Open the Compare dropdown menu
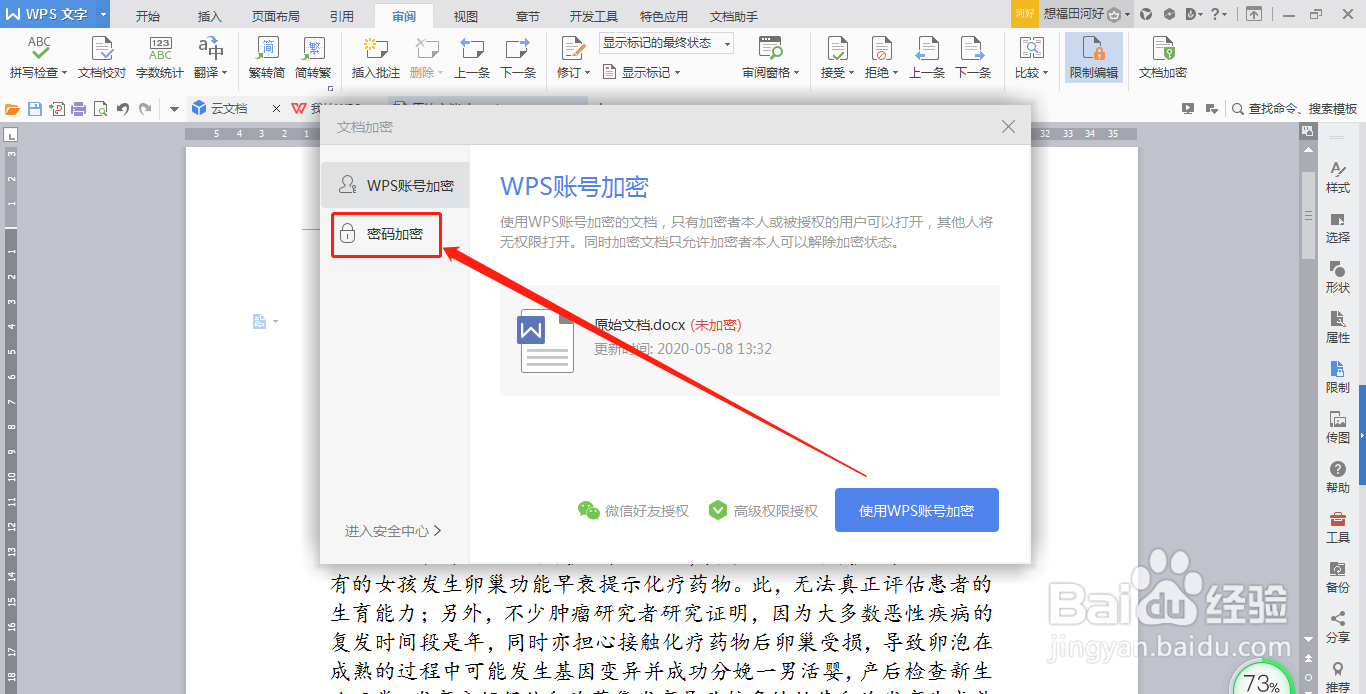1366x694 pixels. pyautogui.click(x=1030, y=57)
